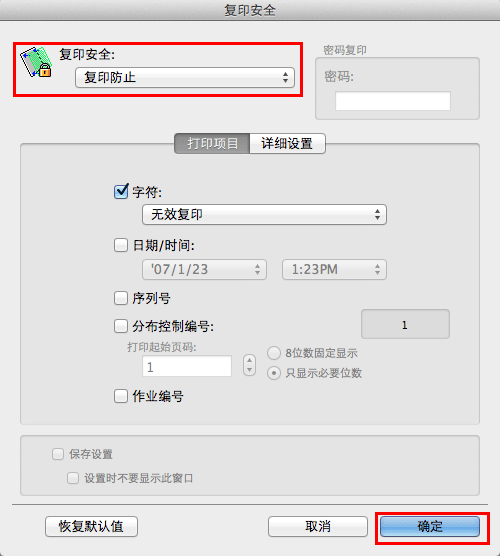
Task: Increment the starting page number stepper
Action: [249, 361]
